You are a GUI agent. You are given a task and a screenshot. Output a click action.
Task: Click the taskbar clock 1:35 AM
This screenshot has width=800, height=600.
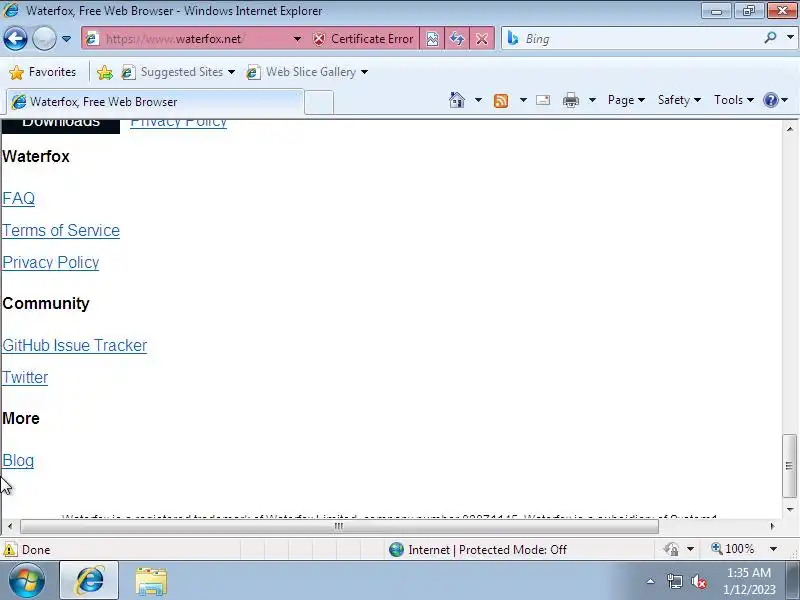pos(748,572)
